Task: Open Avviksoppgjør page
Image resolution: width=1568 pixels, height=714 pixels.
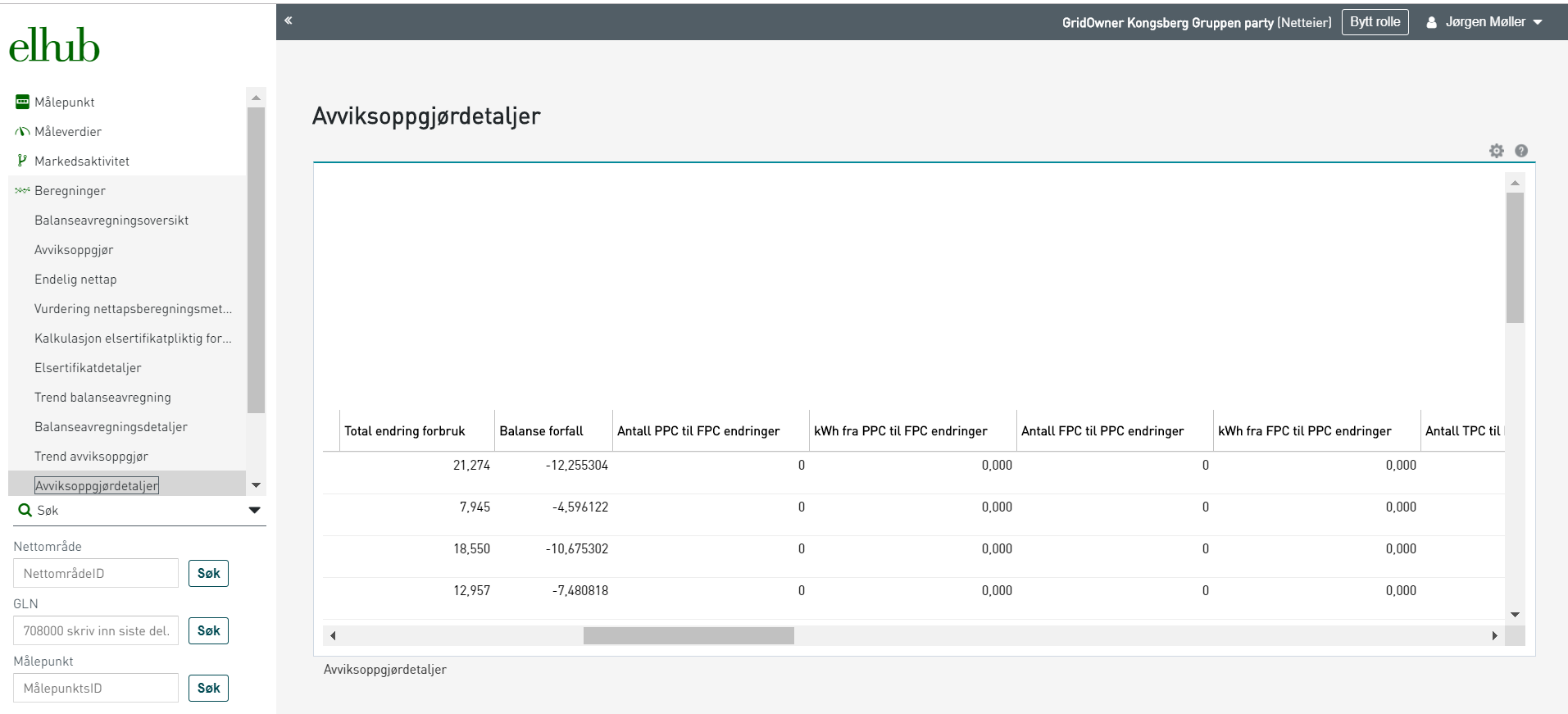Action: (x=74, y=249)
